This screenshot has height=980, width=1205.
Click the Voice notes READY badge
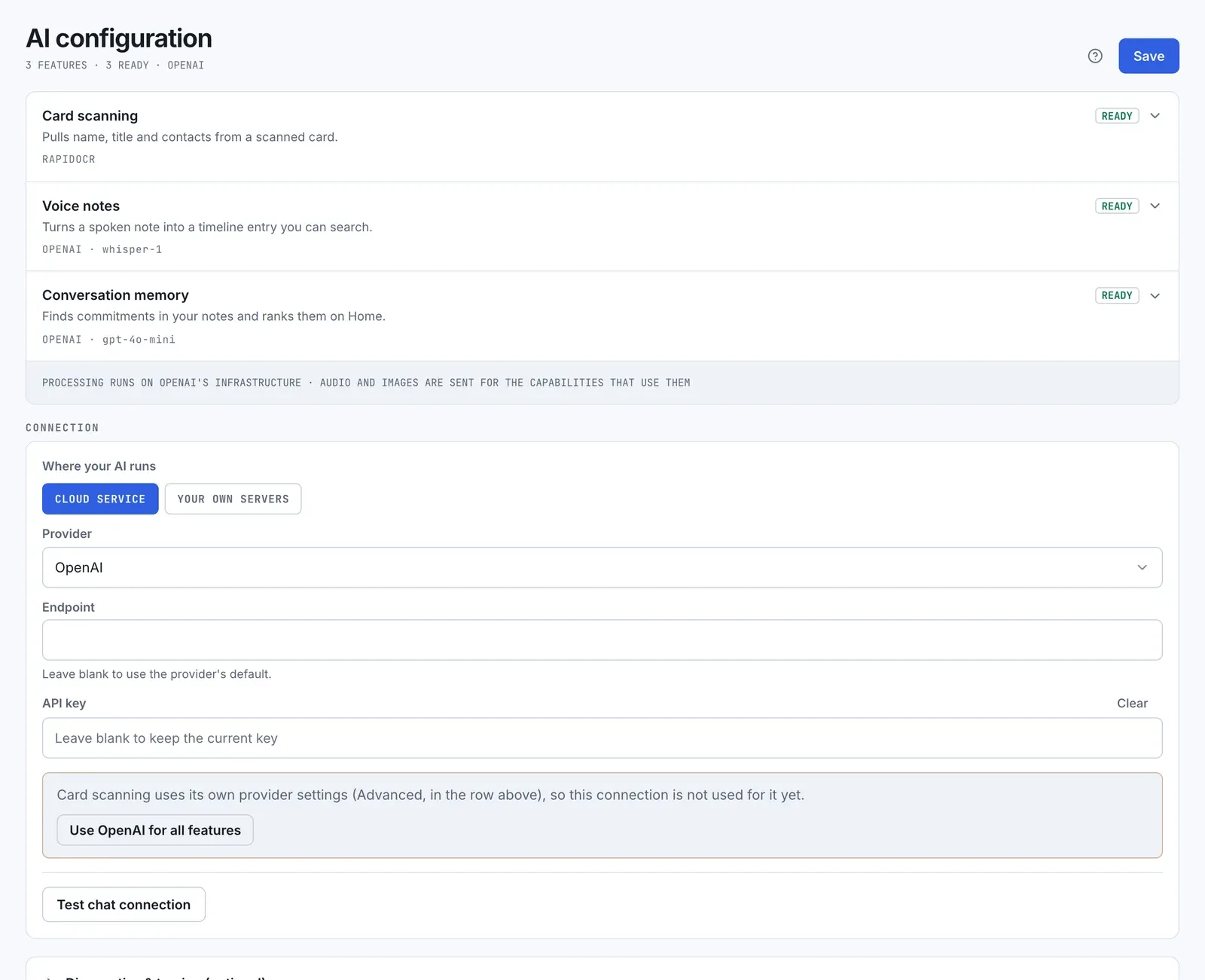point(1117,206)
